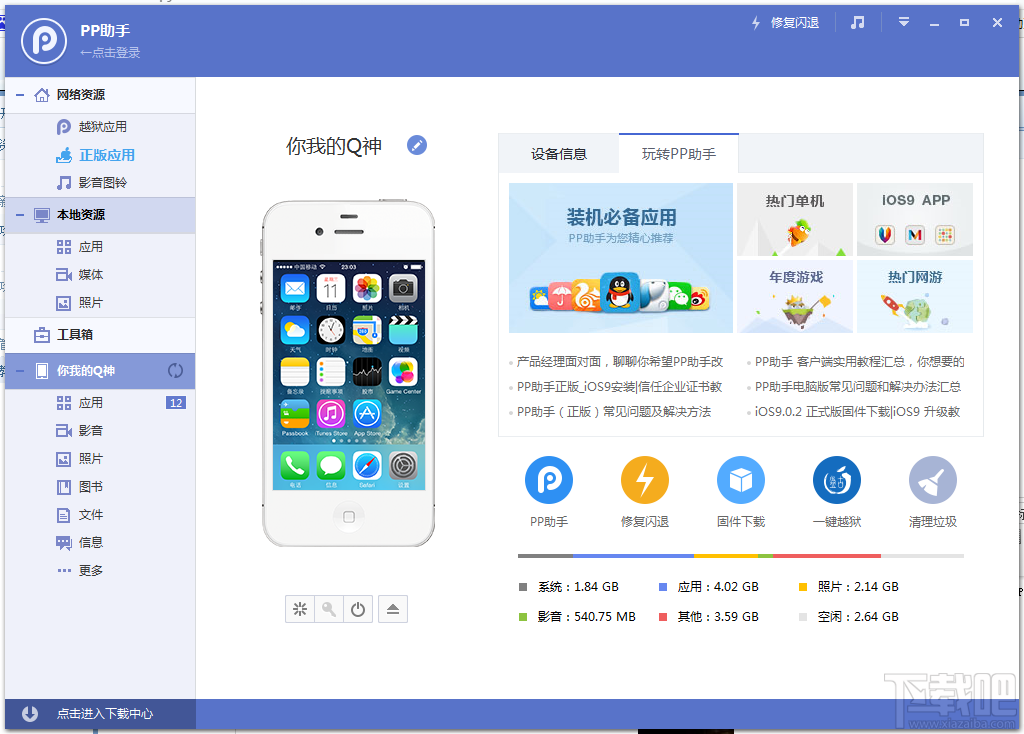Image resolution: width=1024 pixels, height=734 pixels.
Task: Open link 产品经理面对面
Action: [620, 362]
